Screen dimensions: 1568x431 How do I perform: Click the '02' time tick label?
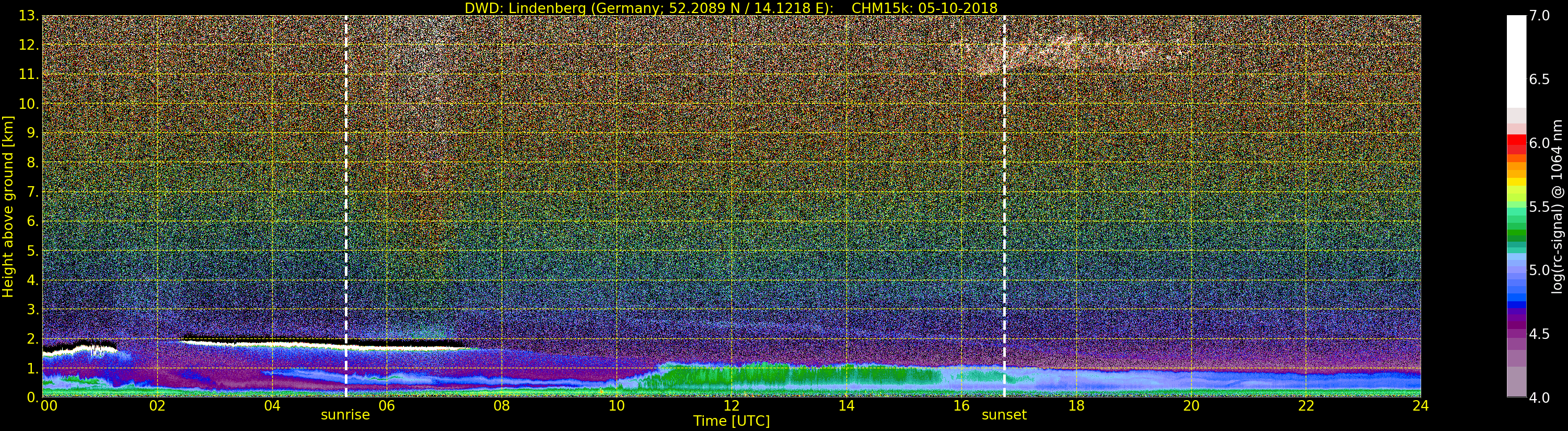click(x=157, y=405)
